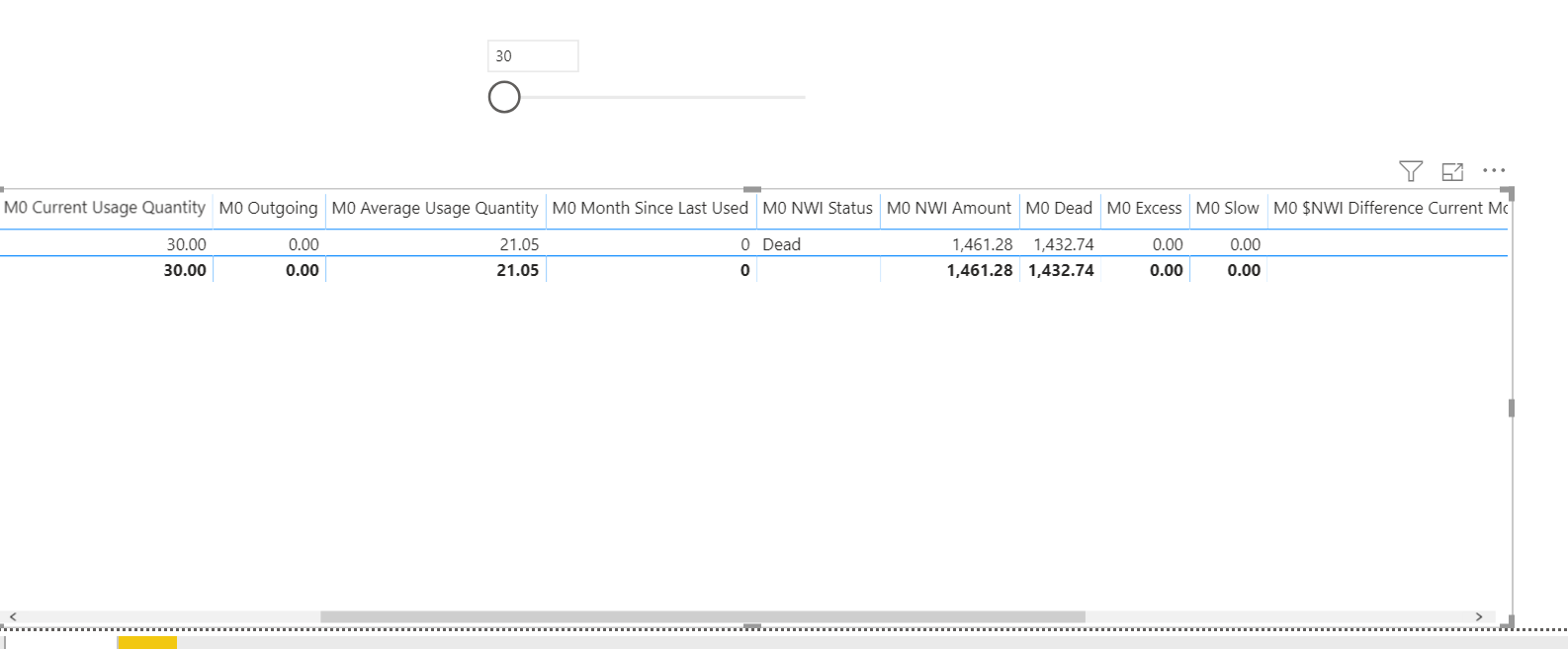Open the visual filter icon
The width and height of the screenshot is (1568, 649).
(x=1411, y=171)
